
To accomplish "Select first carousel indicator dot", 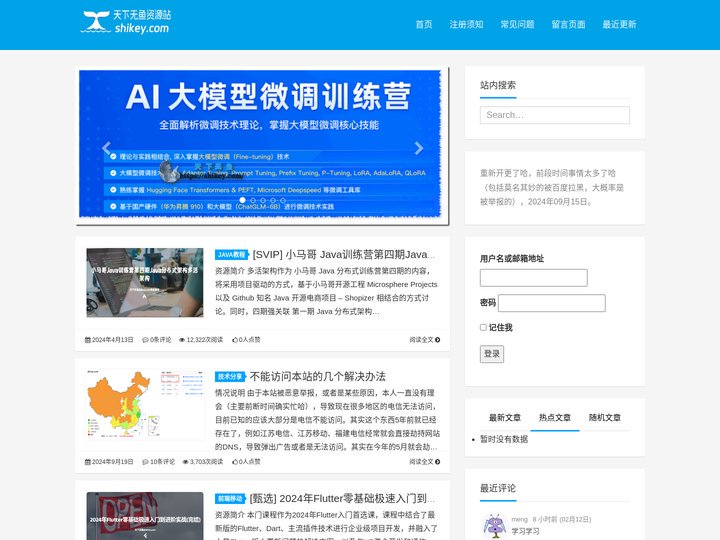I will (242, 200).
